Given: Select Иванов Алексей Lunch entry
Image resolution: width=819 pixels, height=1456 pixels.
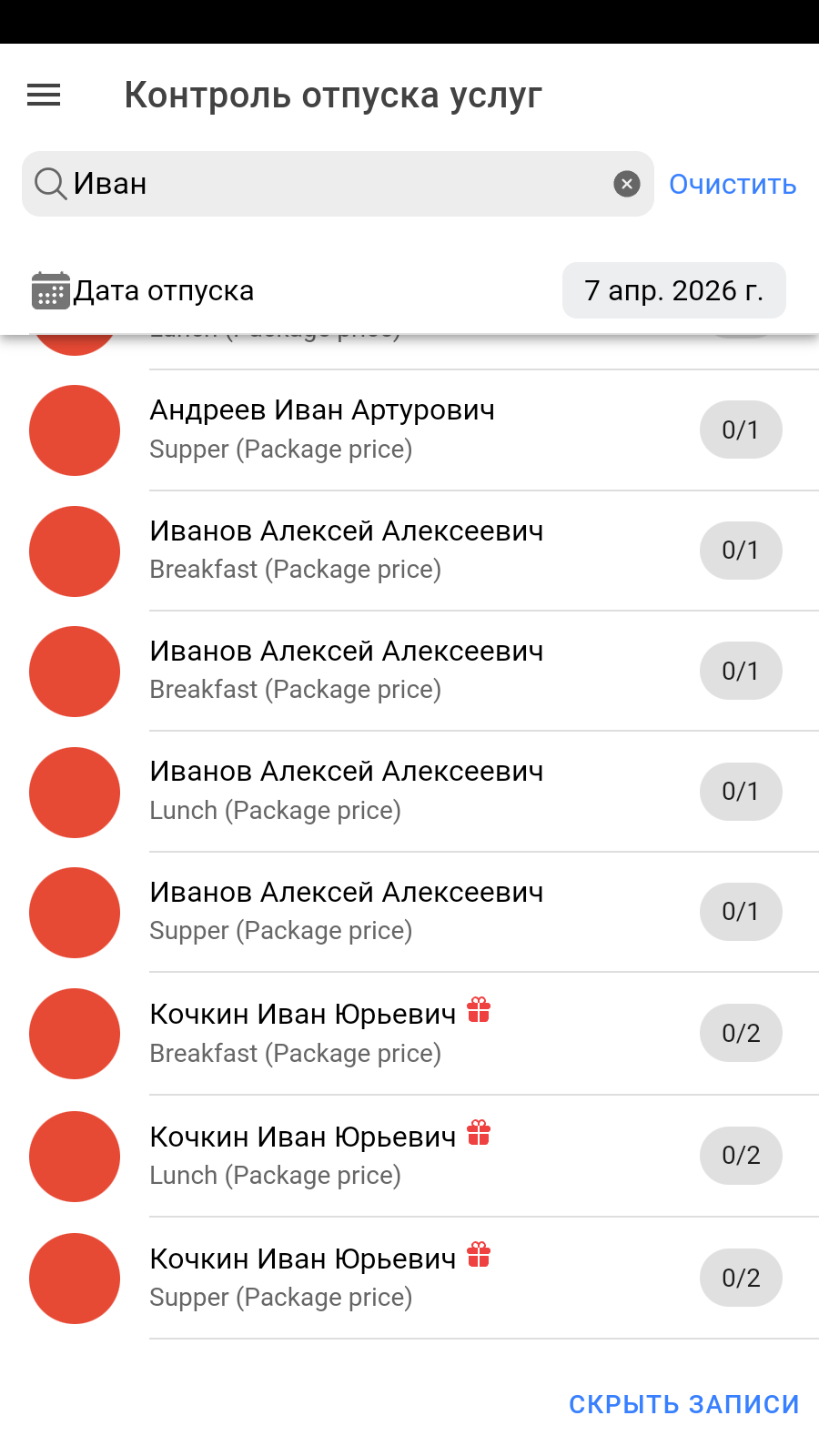Looking at the screenshot, I should pos(346,790).
